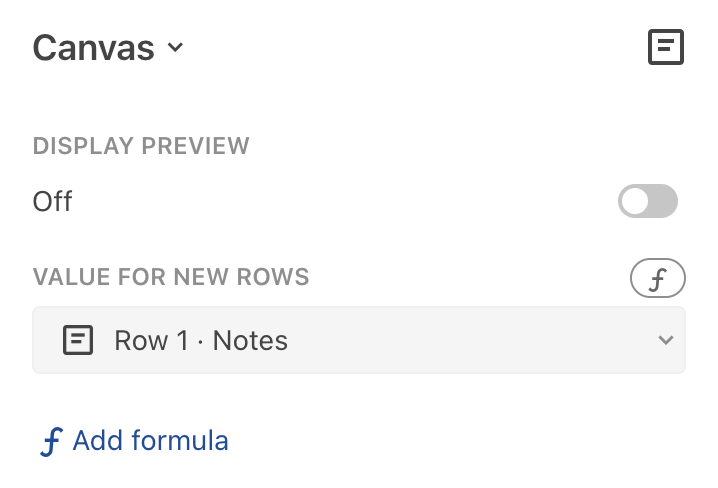Click the blue formula icon beside Add formula
This screenshot has height=488, width=718.
51,441
